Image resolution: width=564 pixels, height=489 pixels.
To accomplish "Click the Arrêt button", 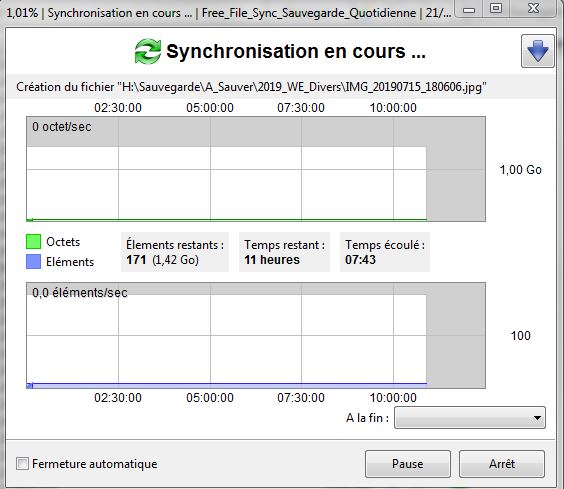I will tap(502, 463).
